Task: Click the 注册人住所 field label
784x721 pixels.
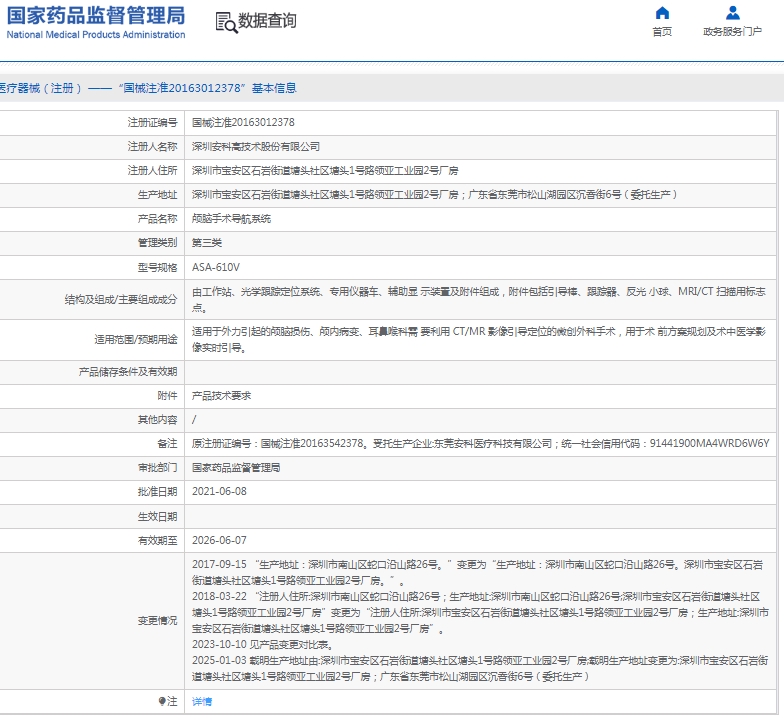Action: click(152, 170)
